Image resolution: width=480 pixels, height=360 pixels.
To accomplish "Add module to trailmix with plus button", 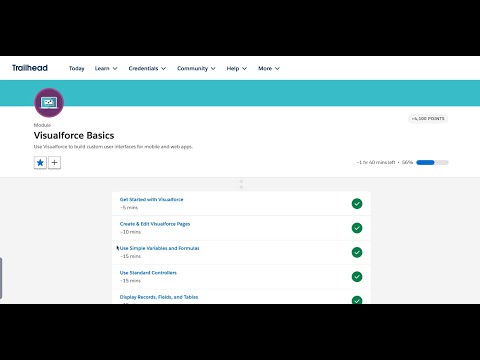I will [54, 163].
